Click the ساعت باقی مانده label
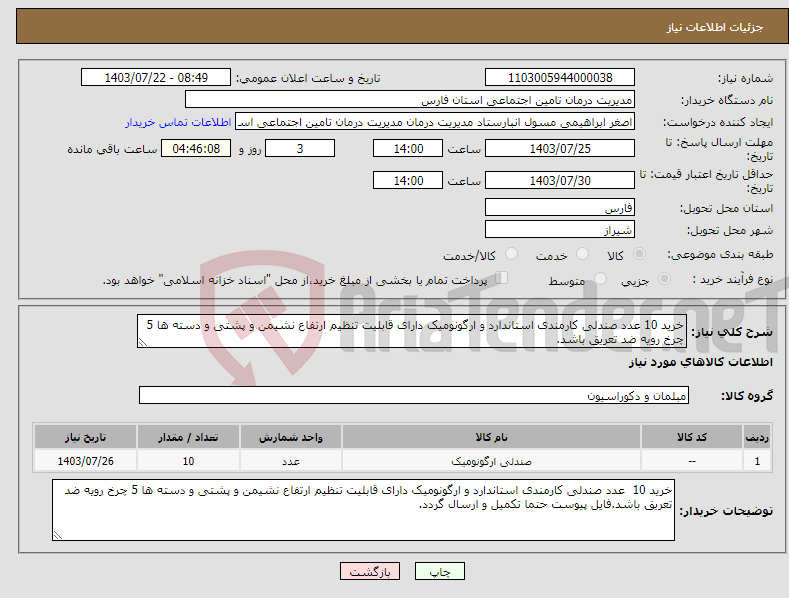 tap(112, 150)
